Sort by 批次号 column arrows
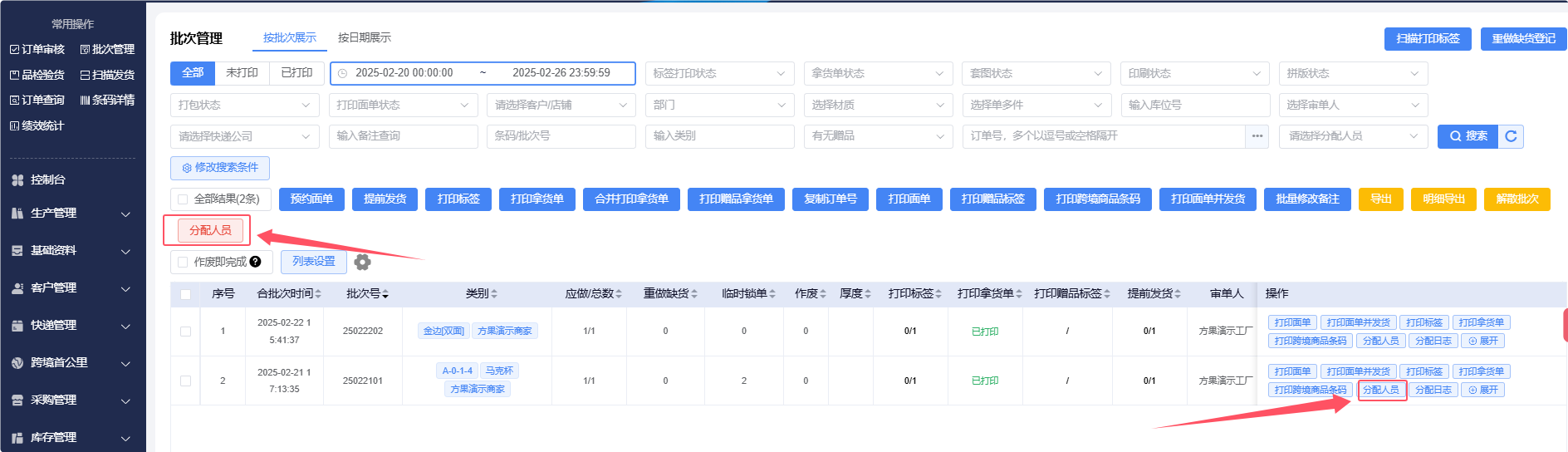 [385, 294]
